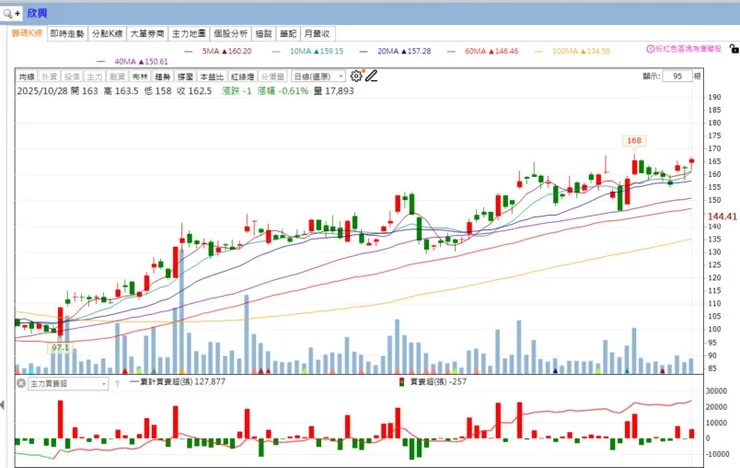Switch to the 籌碼K線 tab
740x468 pixels.
click(27, 33)
